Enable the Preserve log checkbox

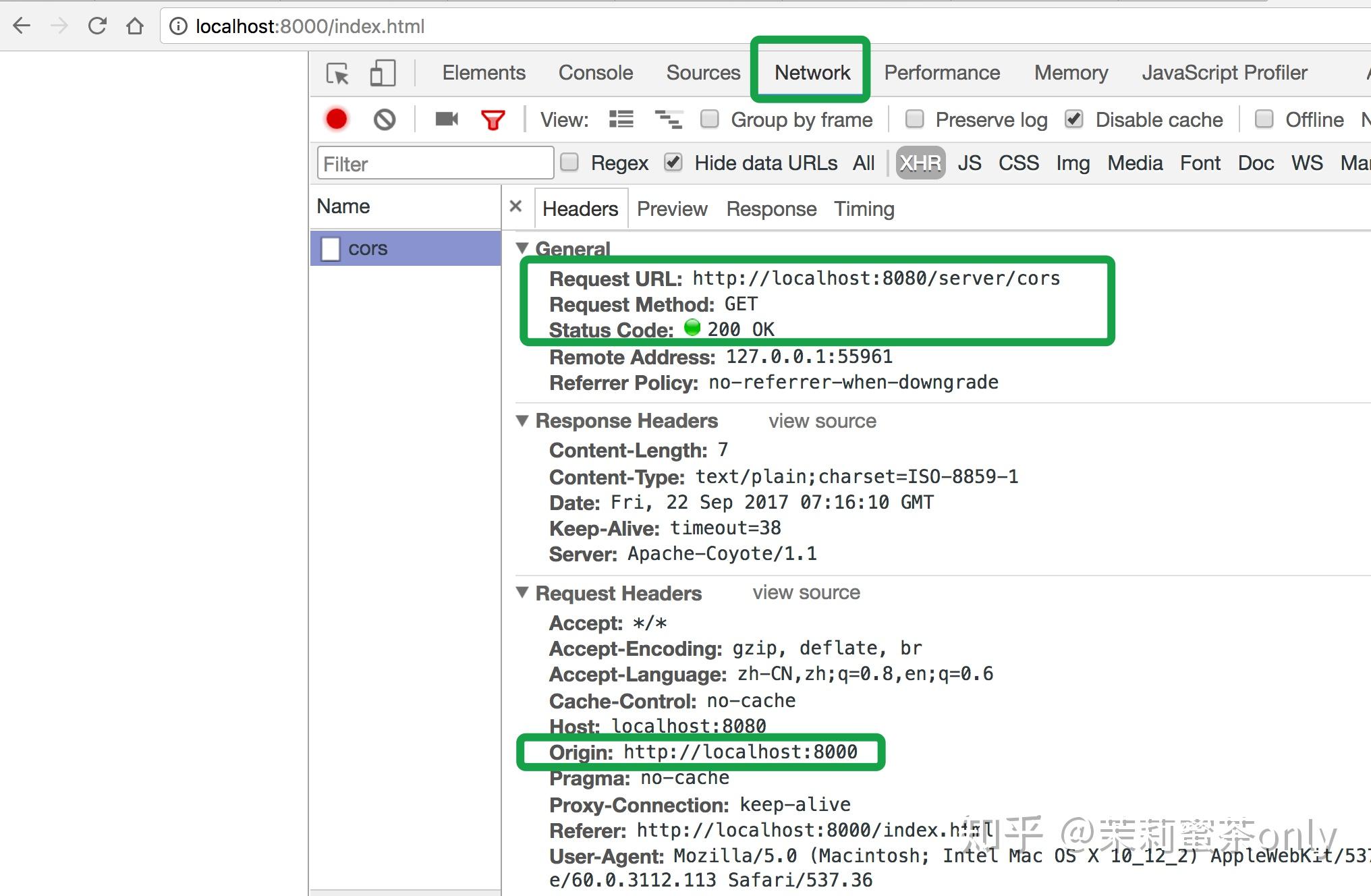[x=914, y=119]
